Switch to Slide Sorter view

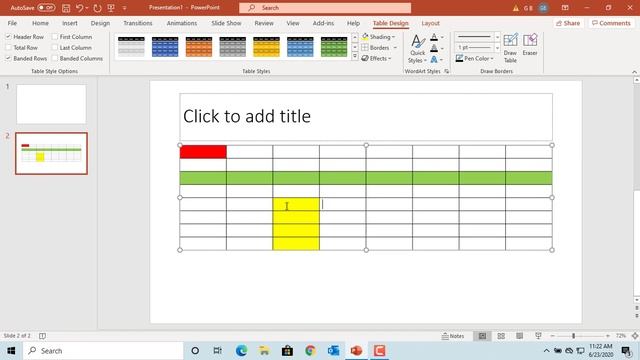pyautogui.click(x=501, y=336)
